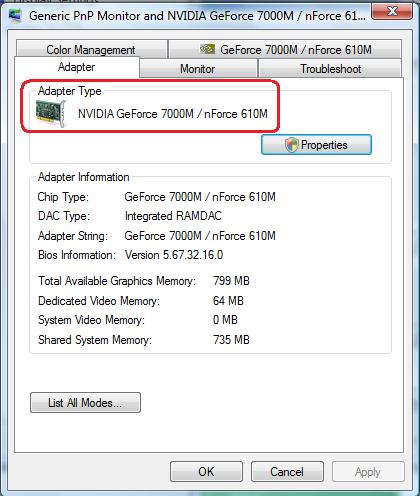
Task: Click the monitor icon in title bar
Action: 15,15
